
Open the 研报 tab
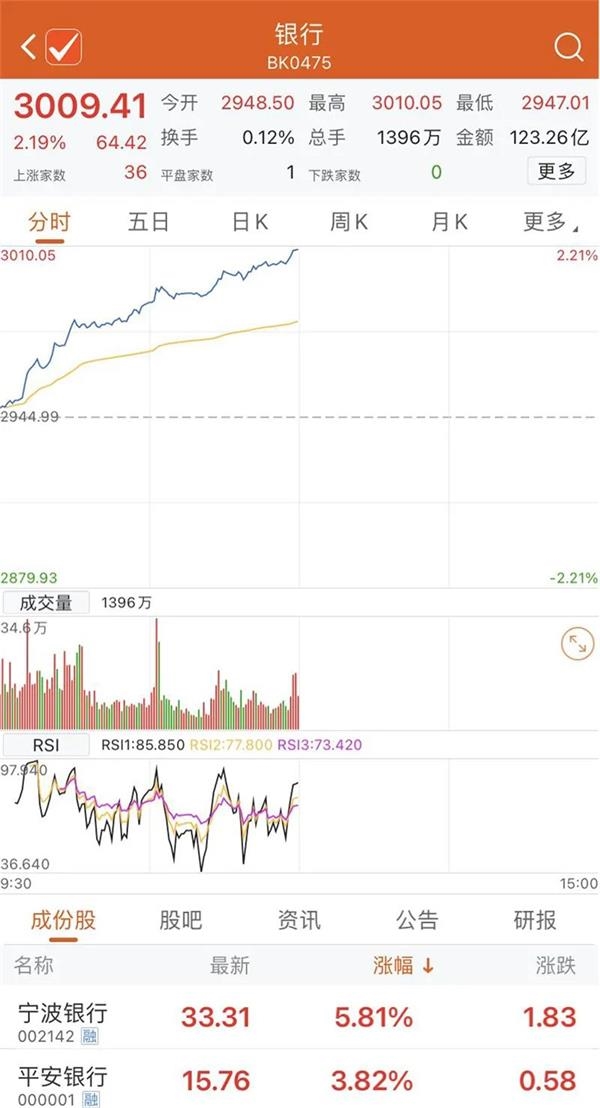coord(535,920)
